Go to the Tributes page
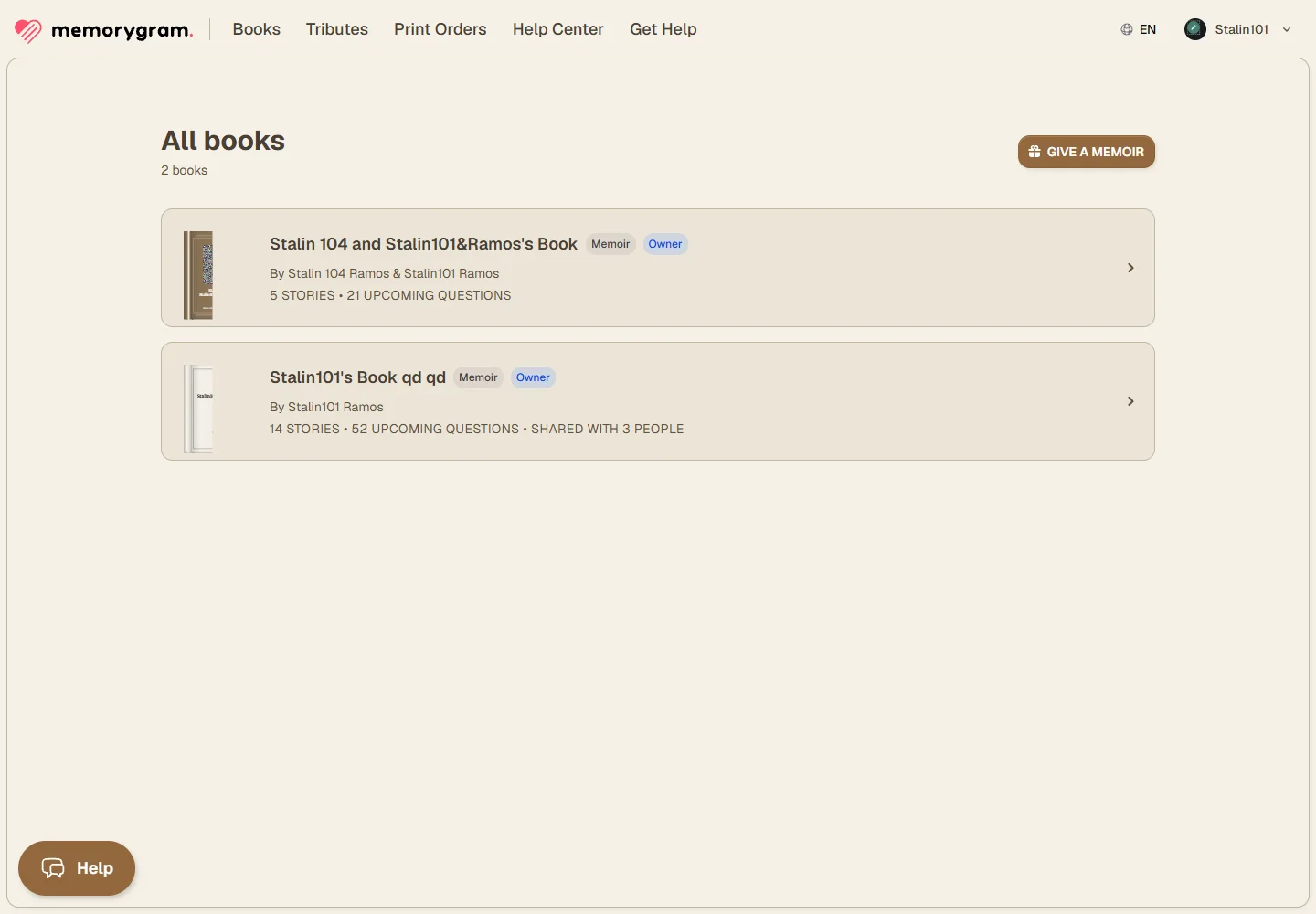 [337, 29]
